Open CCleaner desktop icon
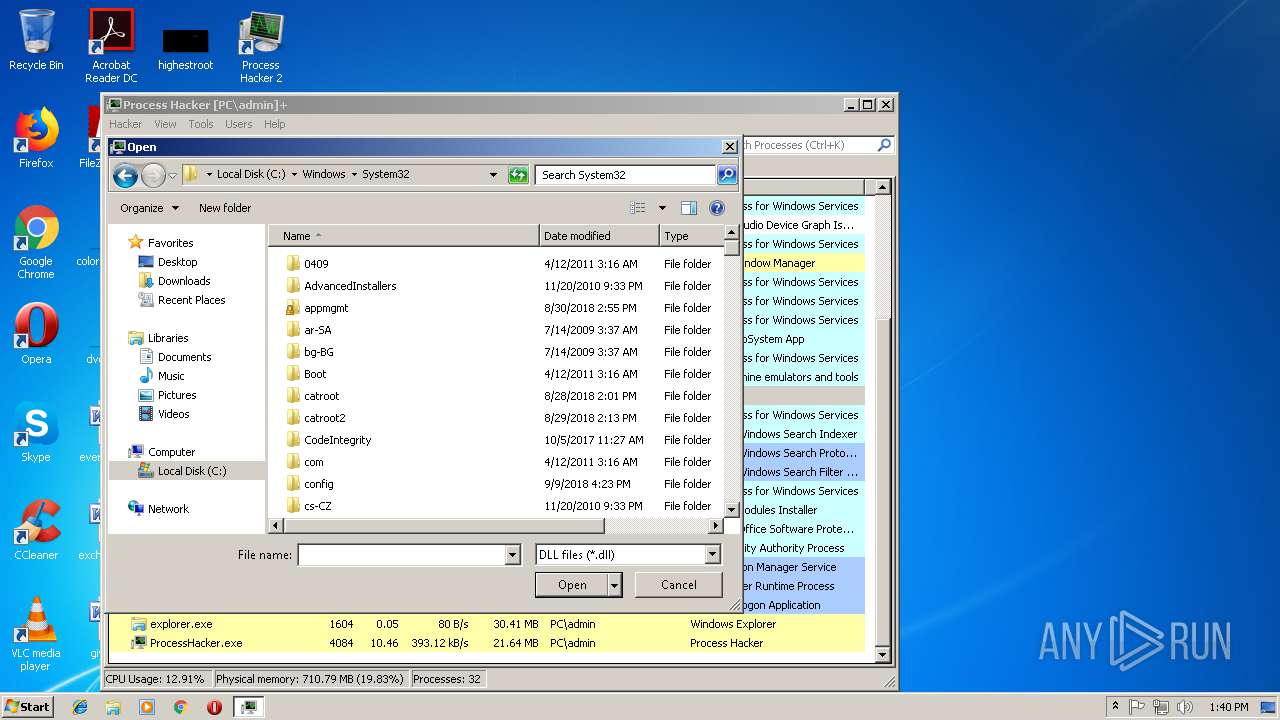1280x720 pixels. [x=36, y=530]
